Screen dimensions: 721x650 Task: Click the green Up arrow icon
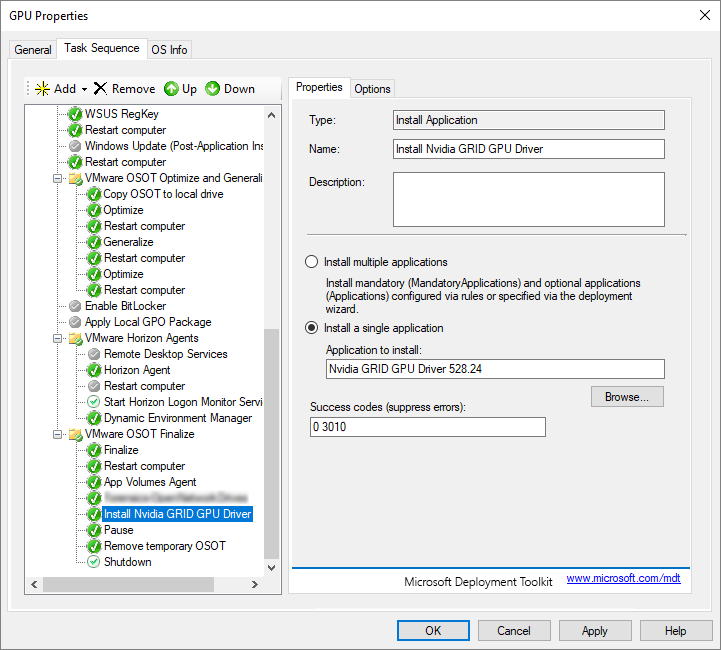pos(171,89)
